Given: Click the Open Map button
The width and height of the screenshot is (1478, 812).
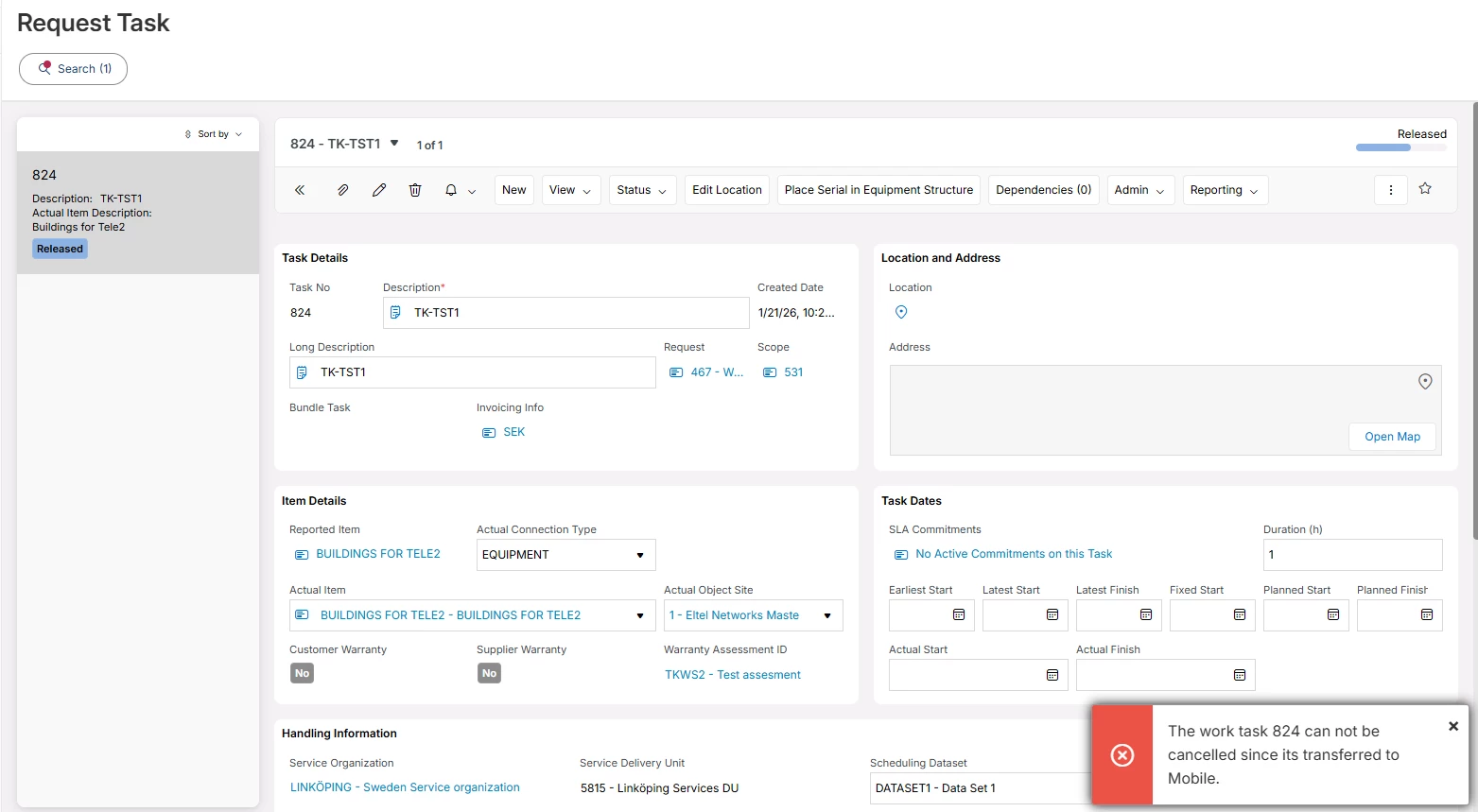Looking at the screenshot, I should click(1392, 437).
